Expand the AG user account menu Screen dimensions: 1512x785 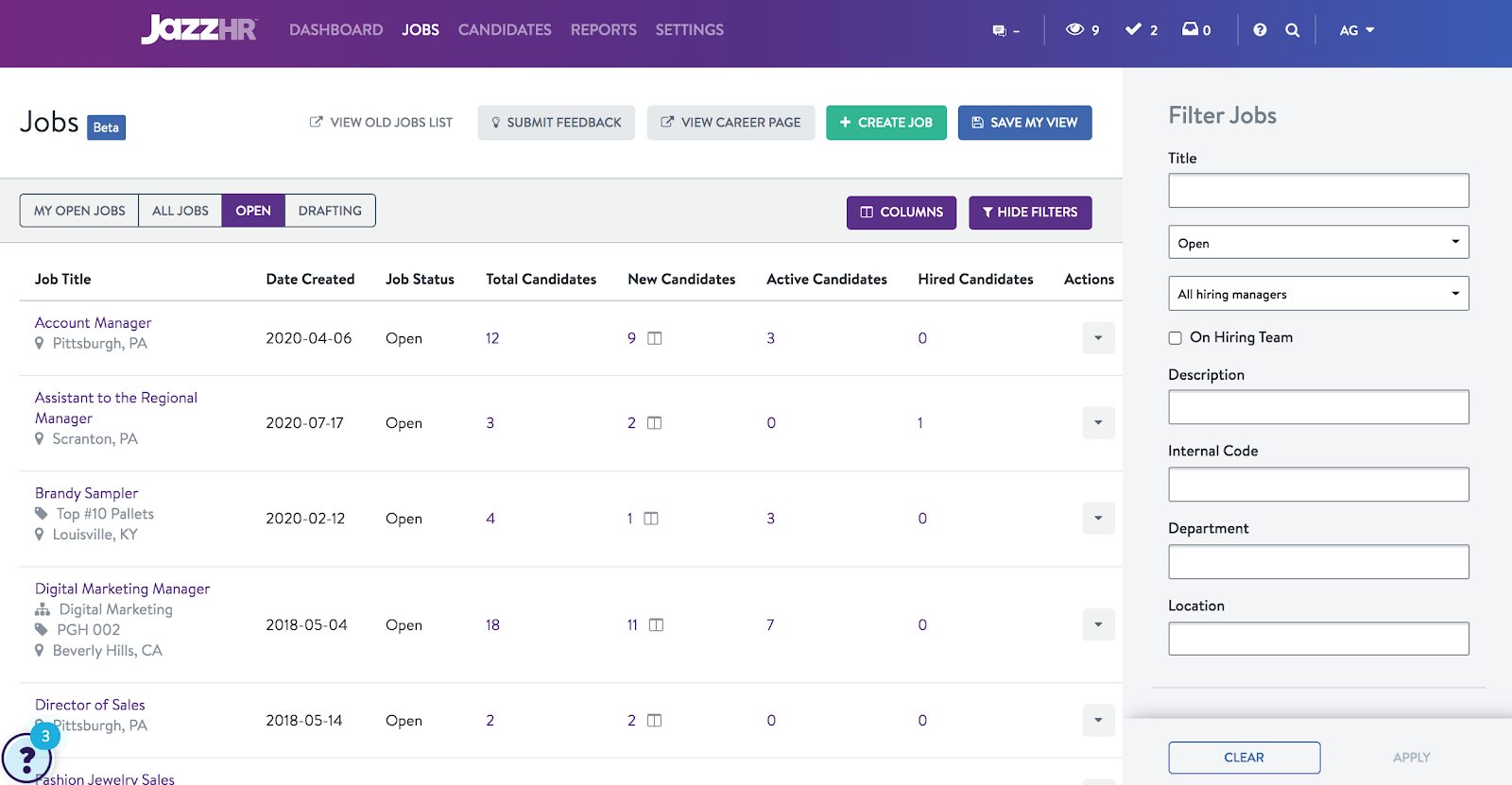coord(1356,30)
